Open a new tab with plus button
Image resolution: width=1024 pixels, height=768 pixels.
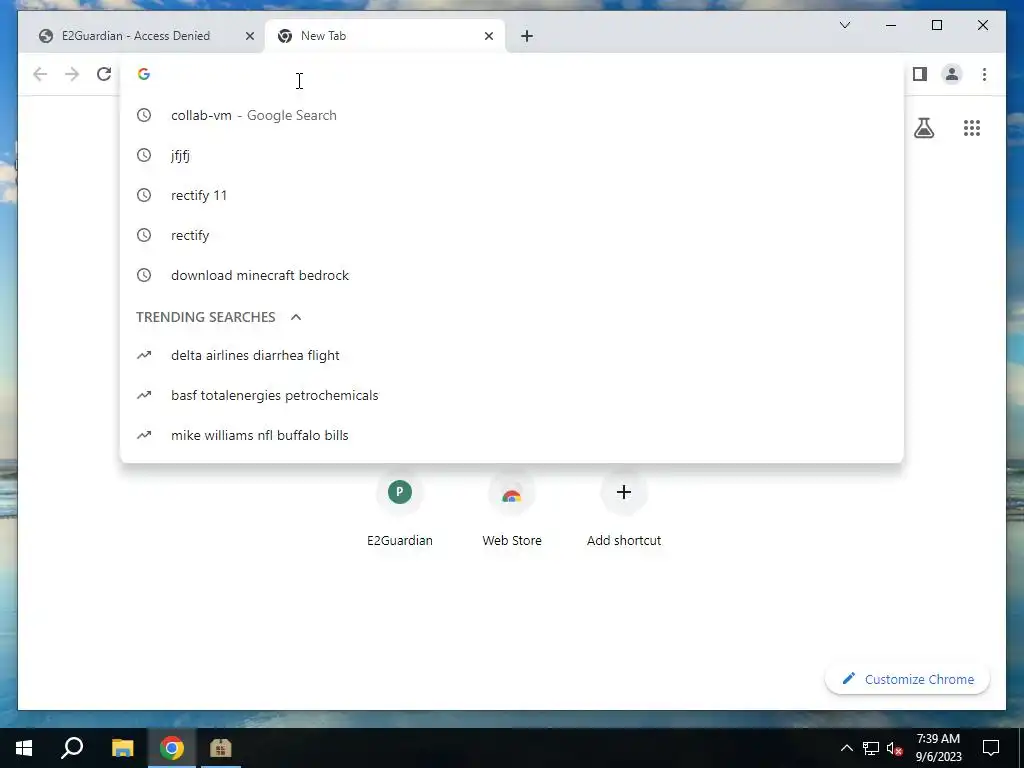tap(526, 36)
